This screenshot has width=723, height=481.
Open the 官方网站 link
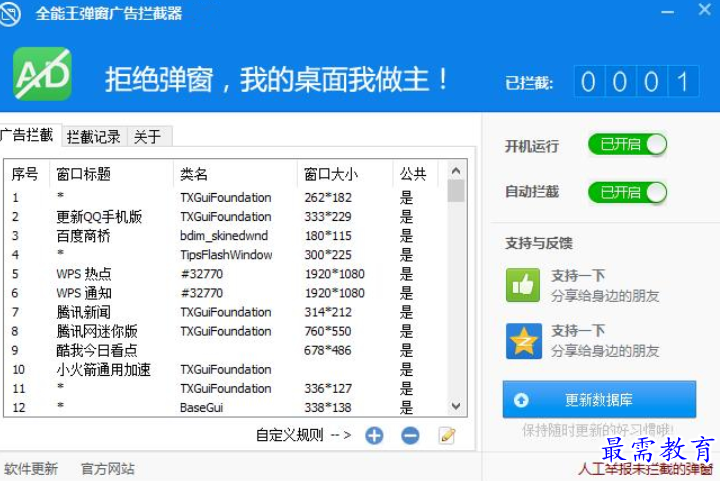pos(107,469)
